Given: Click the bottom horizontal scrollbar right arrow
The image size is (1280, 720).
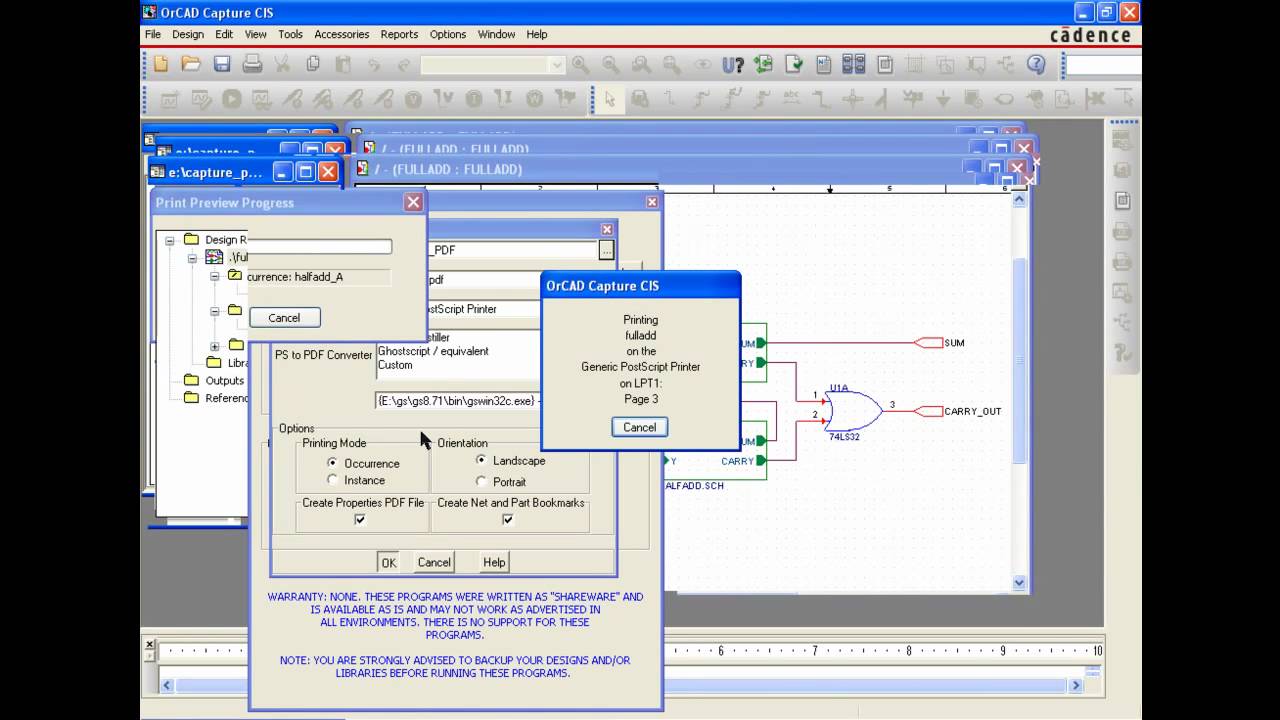Looking at the screenshot, I should (x=1076, y=686).
